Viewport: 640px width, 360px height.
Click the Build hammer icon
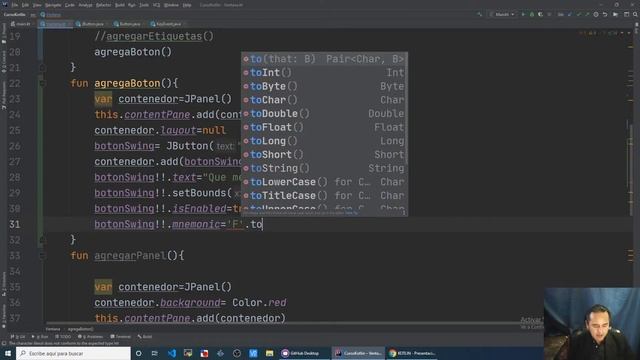[480, 14]
